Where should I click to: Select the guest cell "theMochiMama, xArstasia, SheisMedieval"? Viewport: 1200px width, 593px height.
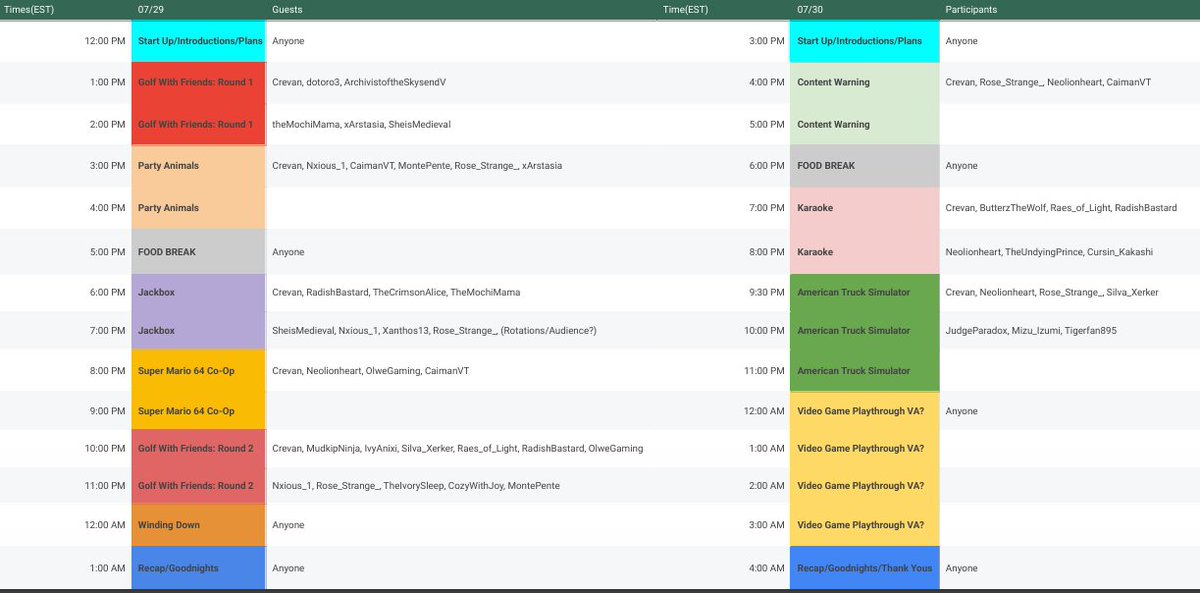pyautogui.click(x=361, y=124)
